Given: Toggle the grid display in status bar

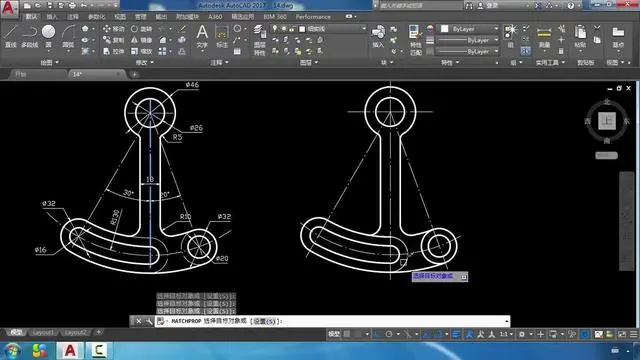Looking at the screenshot, I should (347, 334).
